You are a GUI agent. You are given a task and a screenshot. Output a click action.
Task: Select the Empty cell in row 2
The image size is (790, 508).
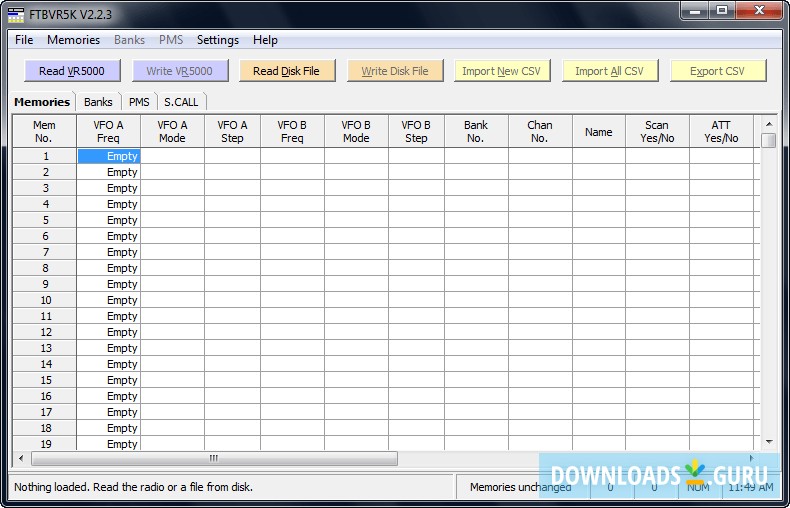click(108, 172)
